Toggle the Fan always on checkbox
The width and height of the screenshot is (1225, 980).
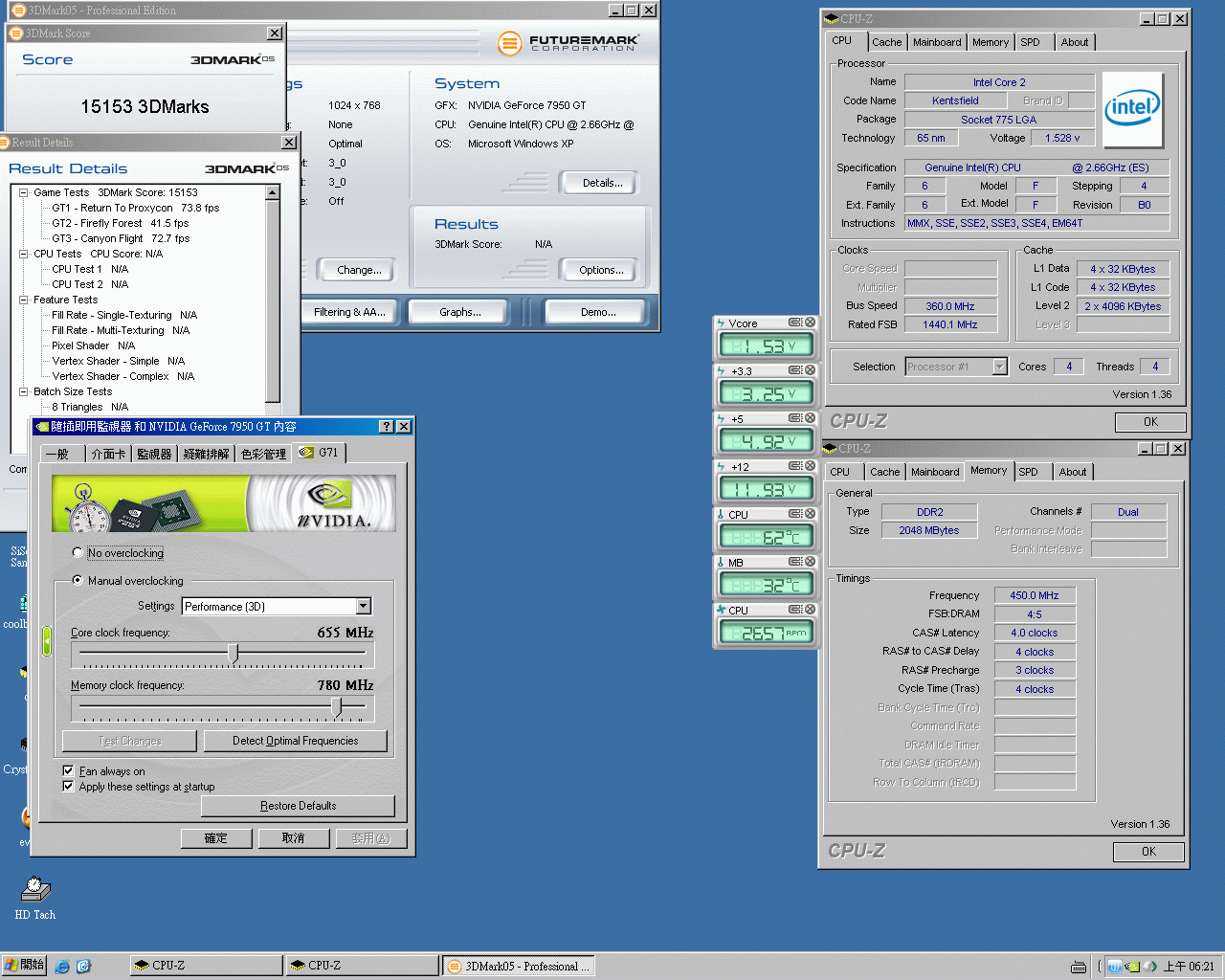[x=68, y=770]
